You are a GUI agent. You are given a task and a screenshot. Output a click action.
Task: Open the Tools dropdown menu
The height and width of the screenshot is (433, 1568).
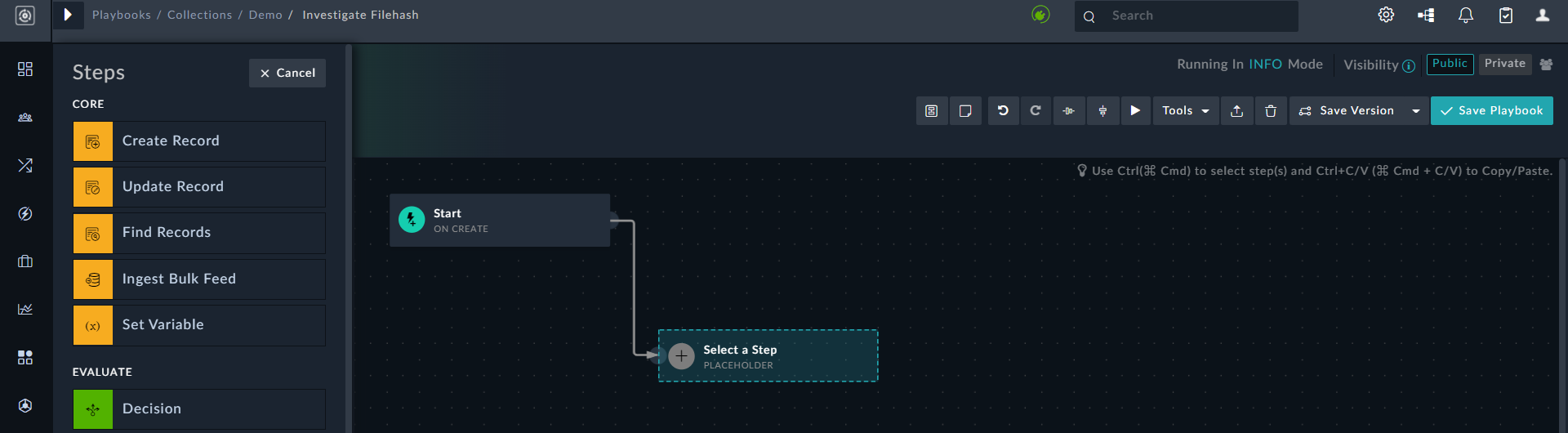tap(1186, 111)
